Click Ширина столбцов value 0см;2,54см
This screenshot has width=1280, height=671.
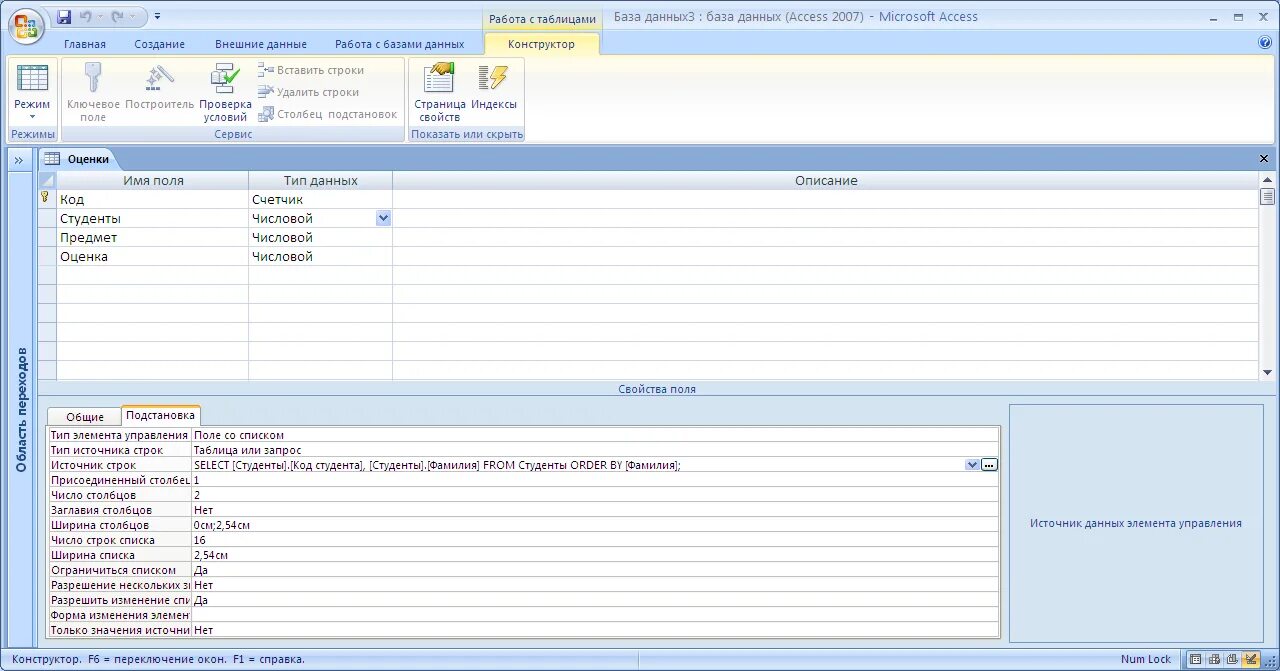point(595,525)
